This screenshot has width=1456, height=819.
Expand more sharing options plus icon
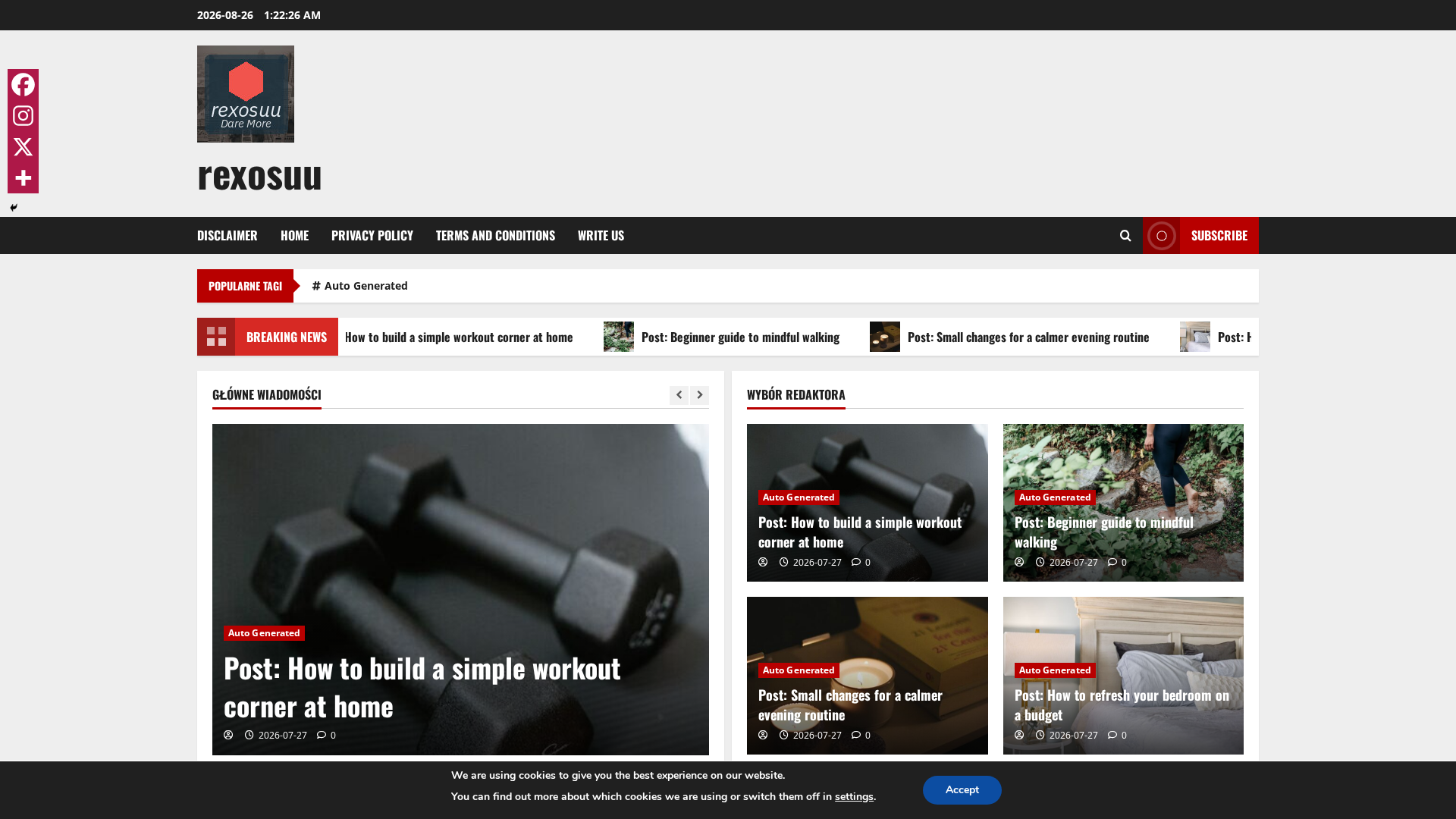pos(23,177)
